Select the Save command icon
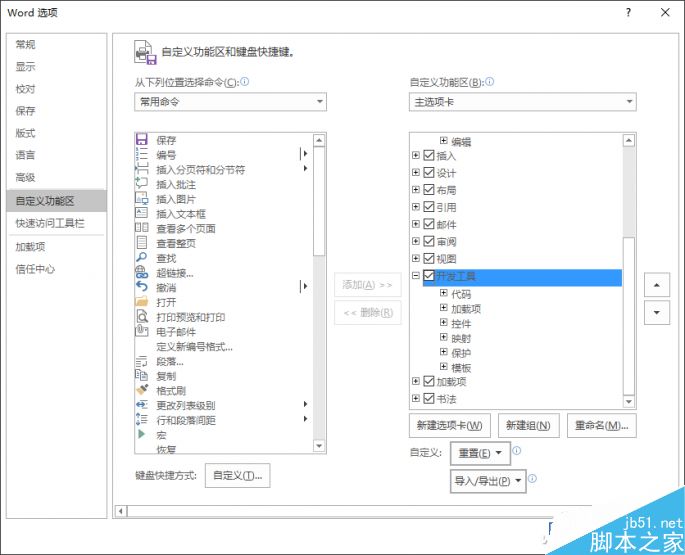 (142, 140)
